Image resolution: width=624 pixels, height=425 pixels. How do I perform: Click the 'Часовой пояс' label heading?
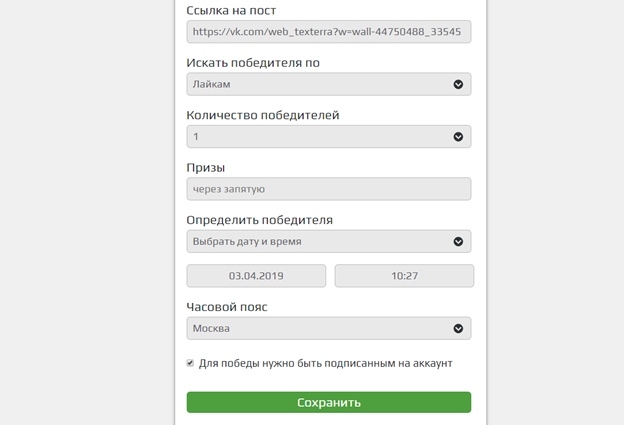click(x=227, y=307)
